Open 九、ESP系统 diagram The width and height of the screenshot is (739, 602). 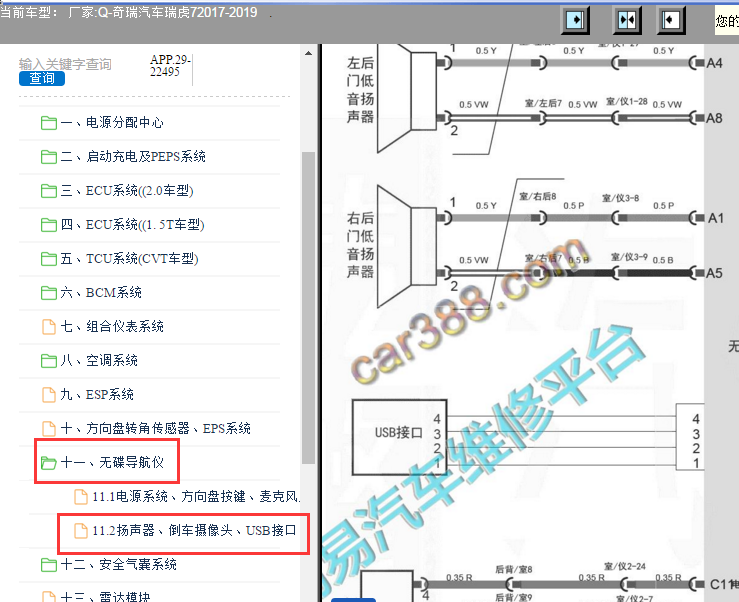point(97,394)
